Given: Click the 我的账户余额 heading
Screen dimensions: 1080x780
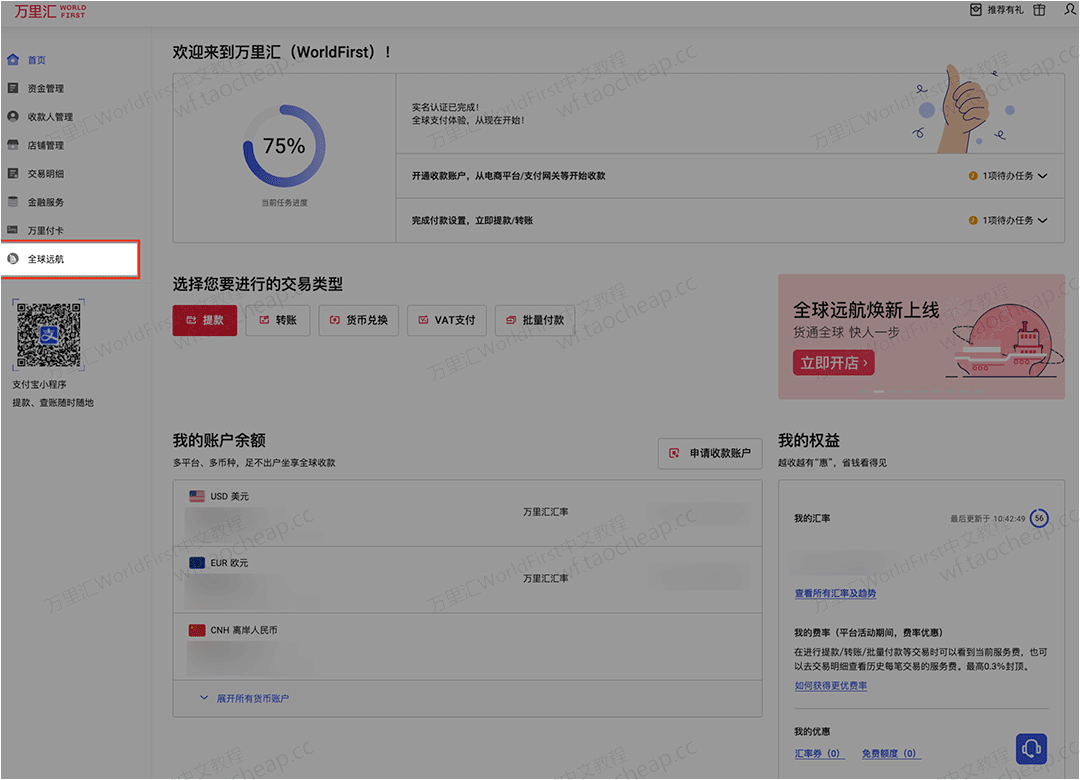Looking at the screenshot, I should click(219, 440).
